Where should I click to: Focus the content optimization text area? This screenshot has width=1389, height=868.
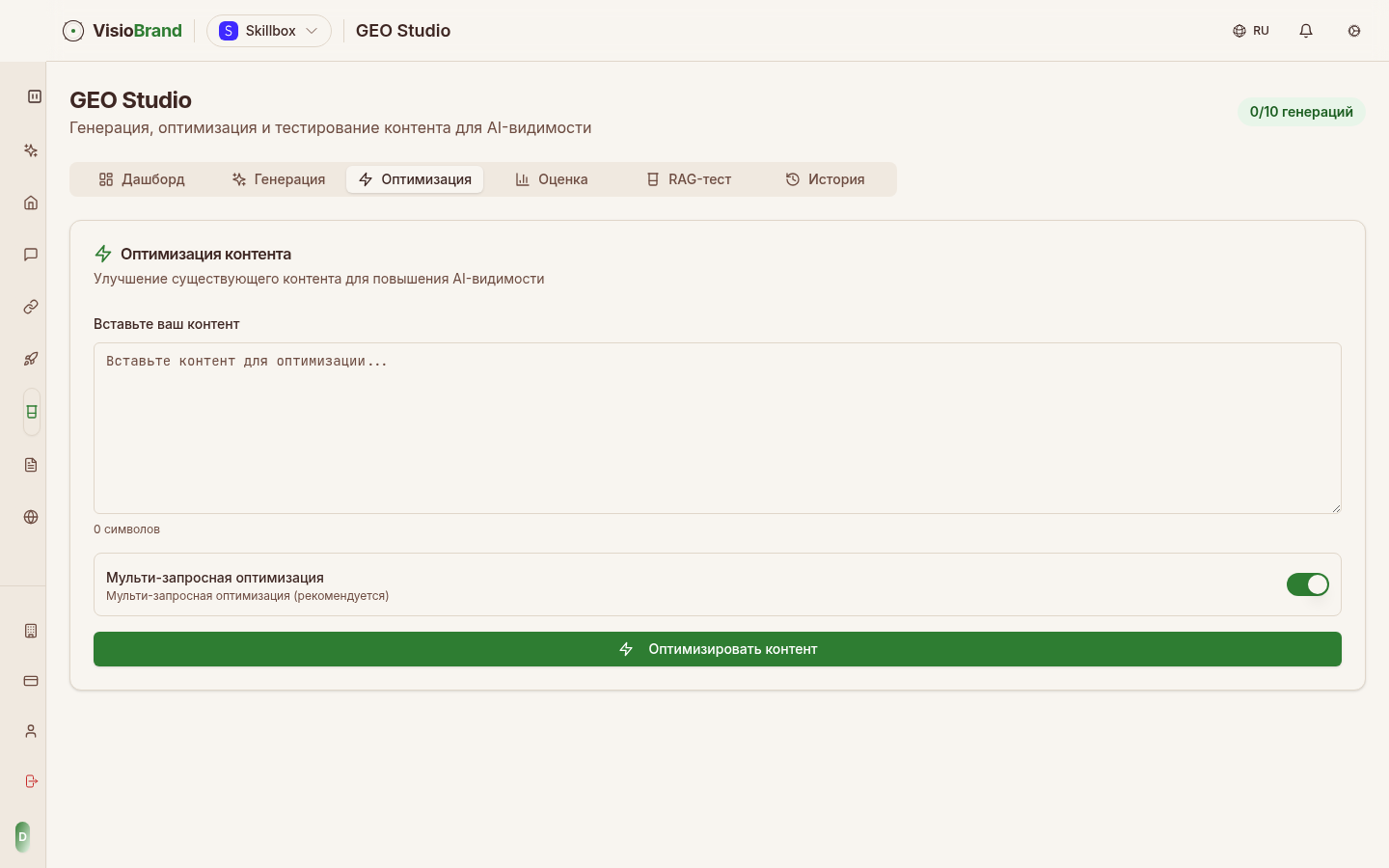(x=717, y=428)
